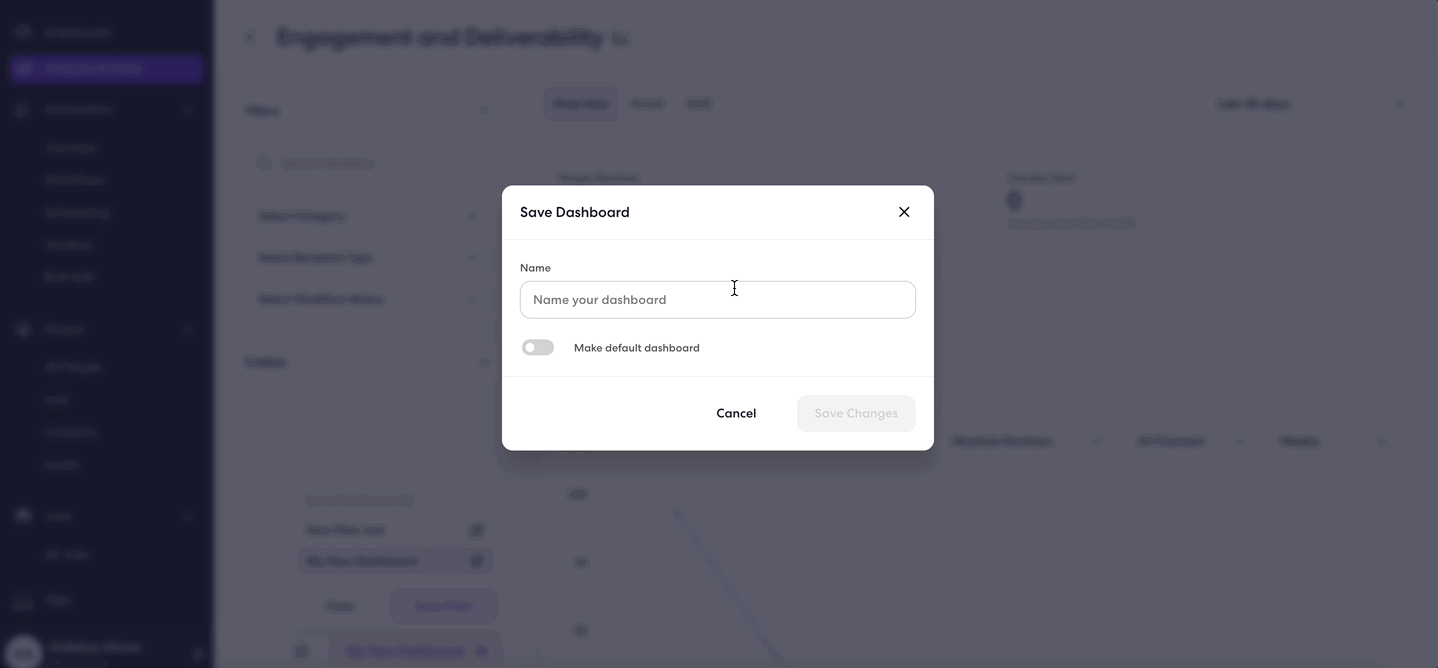This screenshot has width=1438, height=668.
Task: Close the Save Dashboard dialog
Action: (x=904, y=212)
